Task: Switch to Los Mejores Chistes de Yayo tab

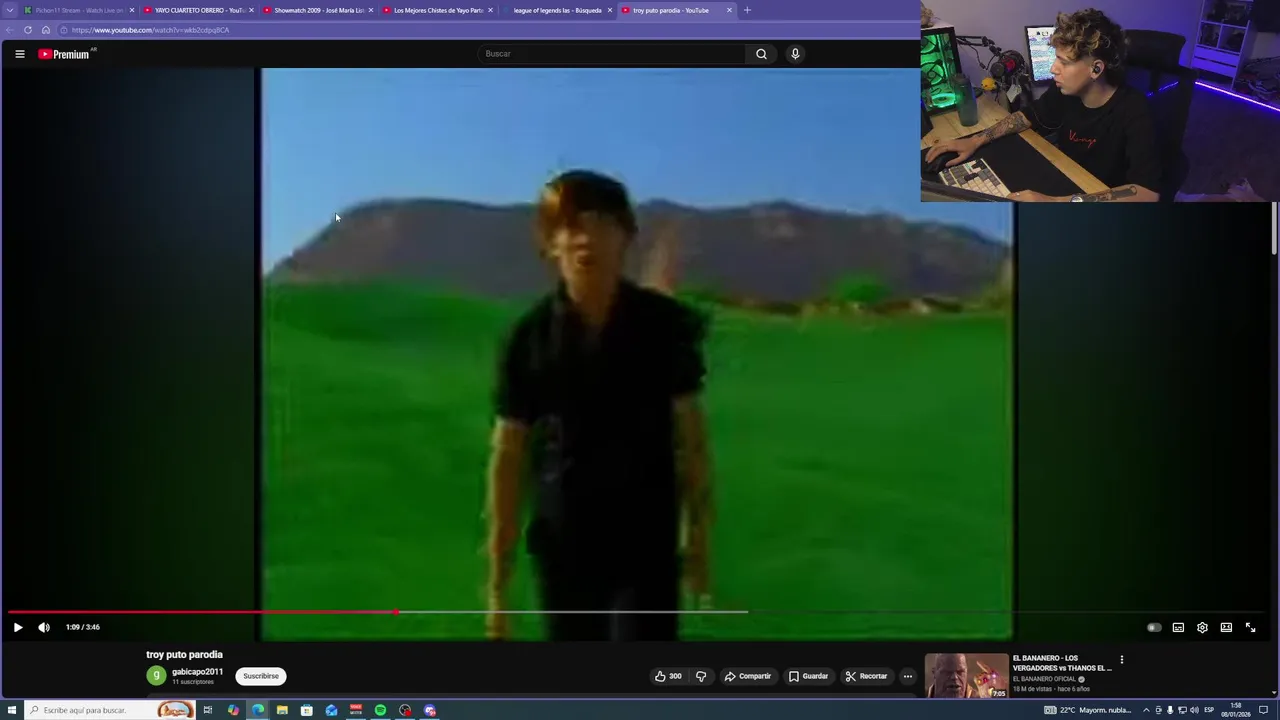Action: (x=437, y=10)
